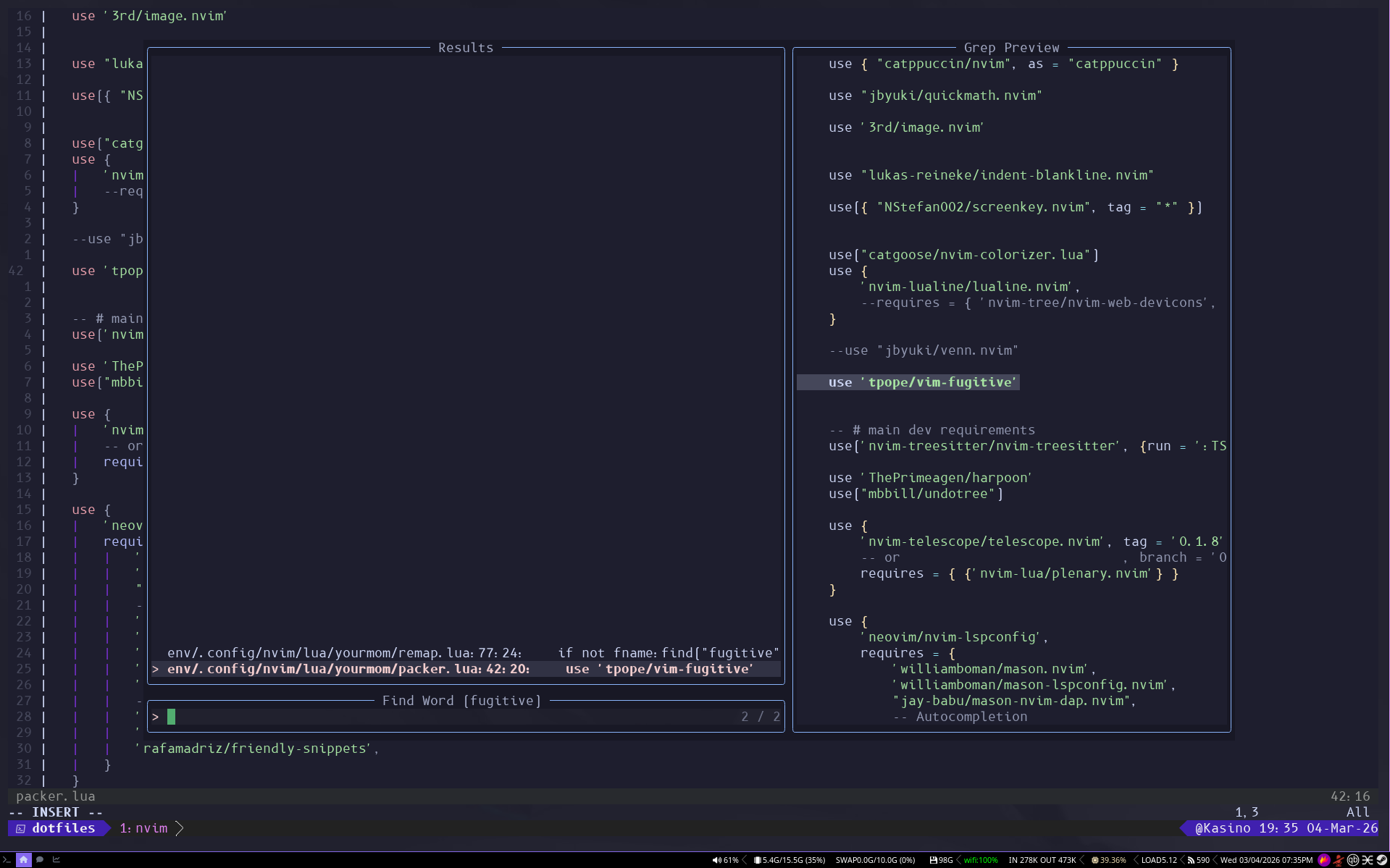Click the RSS feed 590 indicator
Image resolution: width=1390 pixels, height=868 pixels.
click(x=1199, y=860)
